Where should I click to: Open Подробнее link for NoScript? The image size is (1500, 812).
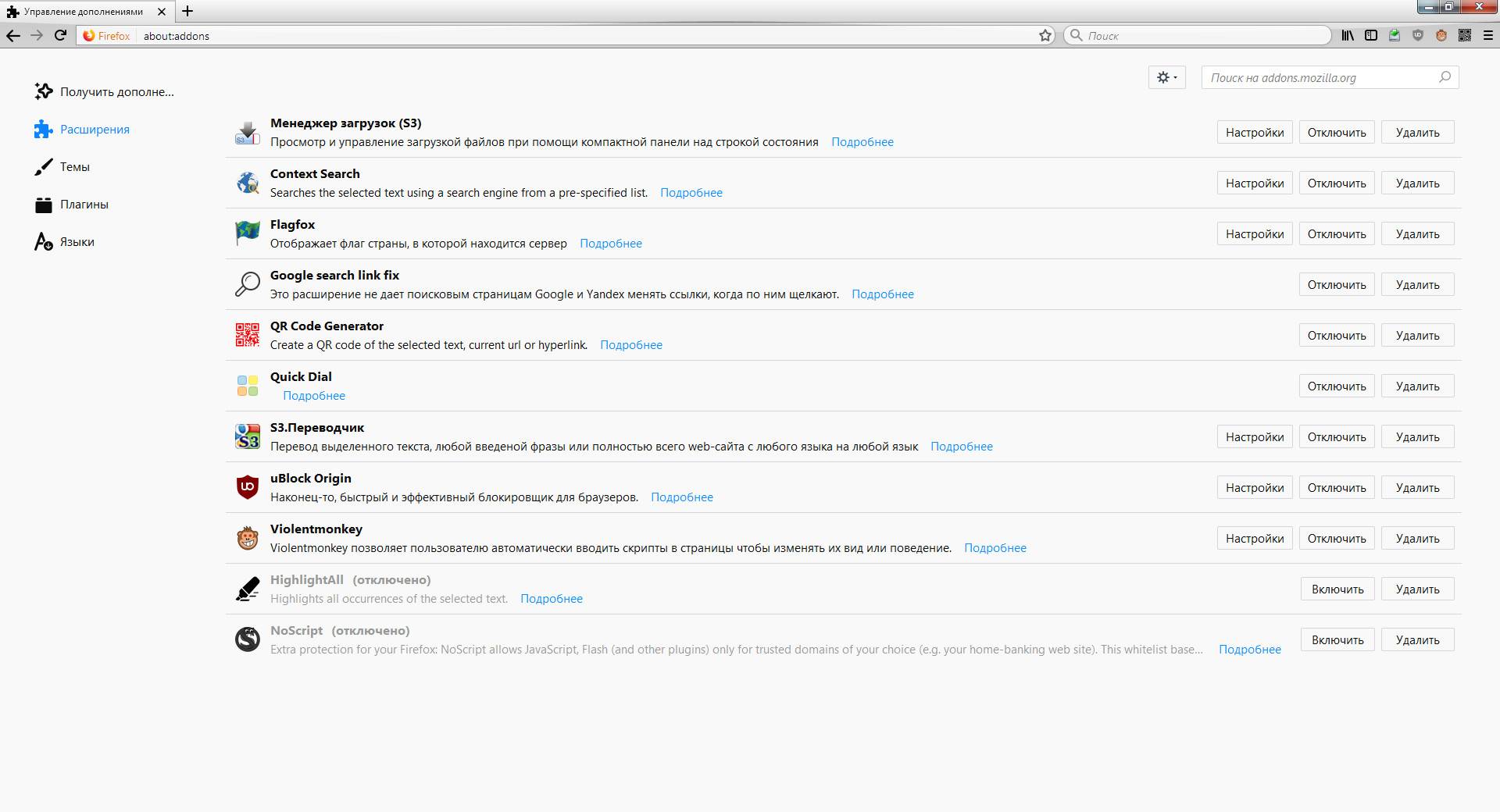(x=1250, y=650)
